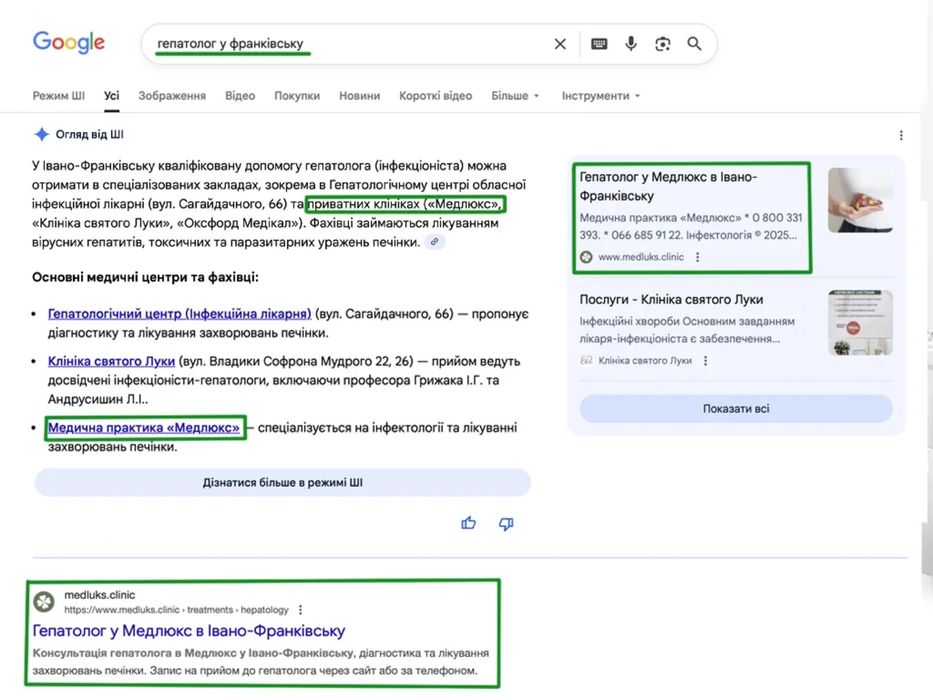Open the Новини tab
Viewport: 933px width, 700px height.
click(359, 96)
